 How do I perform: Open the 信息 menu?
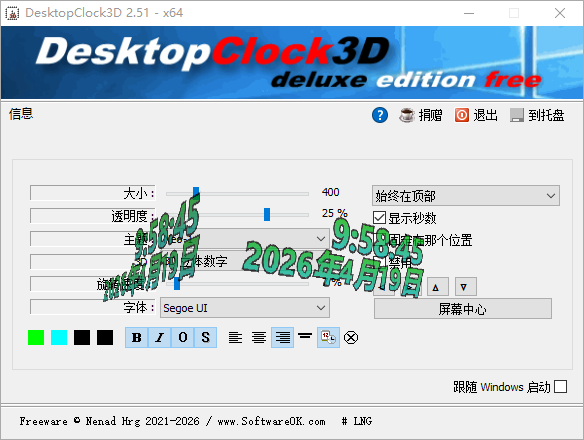(21, 114)
